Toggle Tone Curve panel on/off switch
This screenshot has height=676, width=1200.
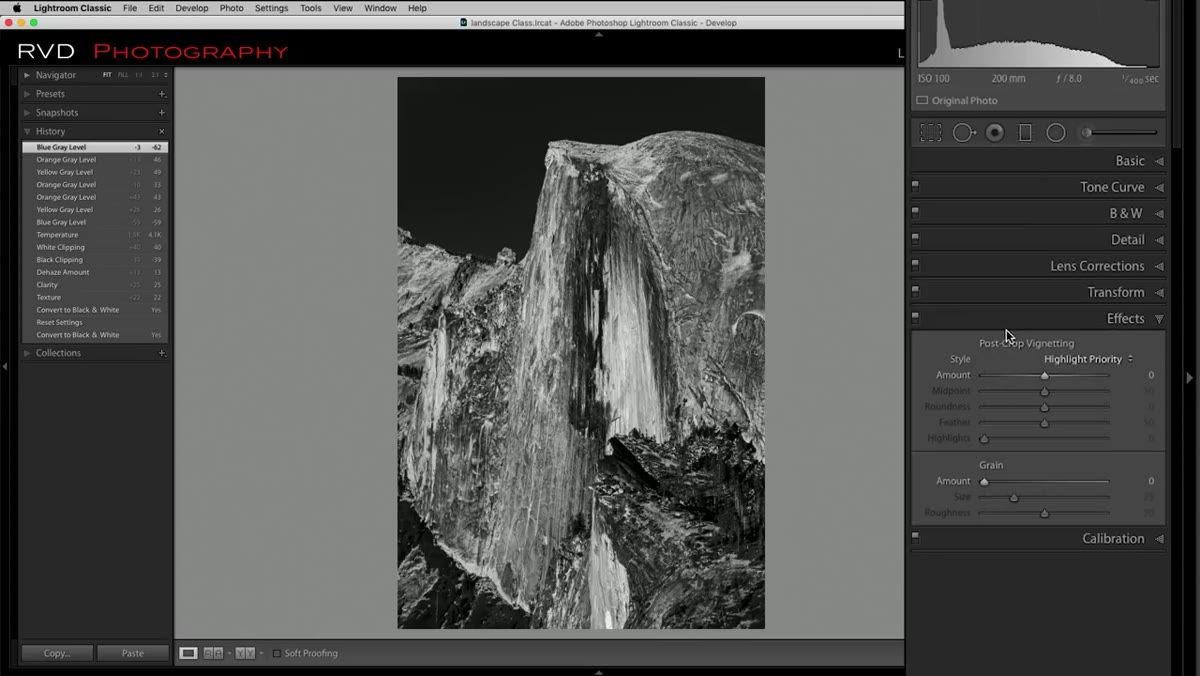(915, 185)
